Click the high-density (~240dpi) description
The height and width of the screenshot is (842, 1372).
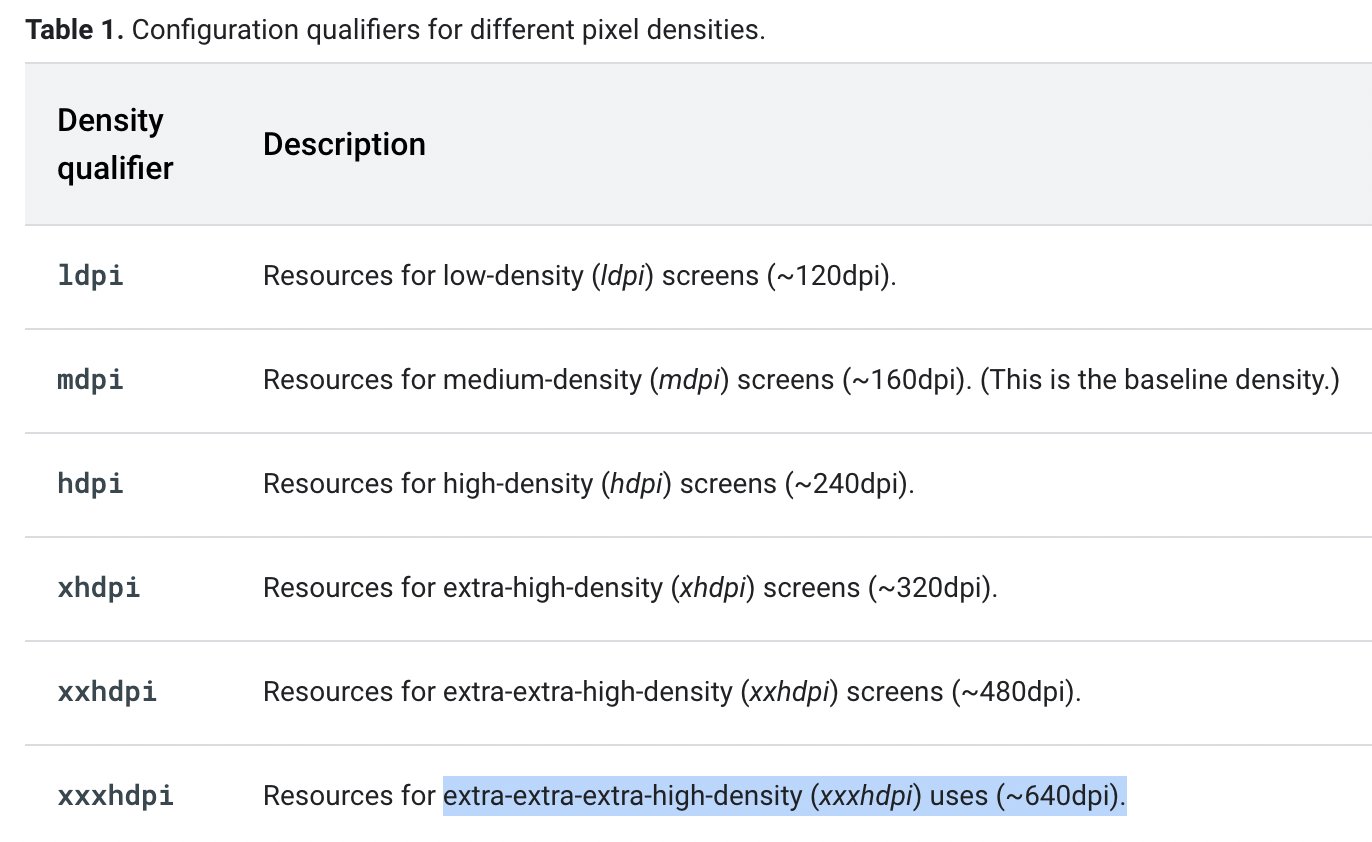(589, 484)
